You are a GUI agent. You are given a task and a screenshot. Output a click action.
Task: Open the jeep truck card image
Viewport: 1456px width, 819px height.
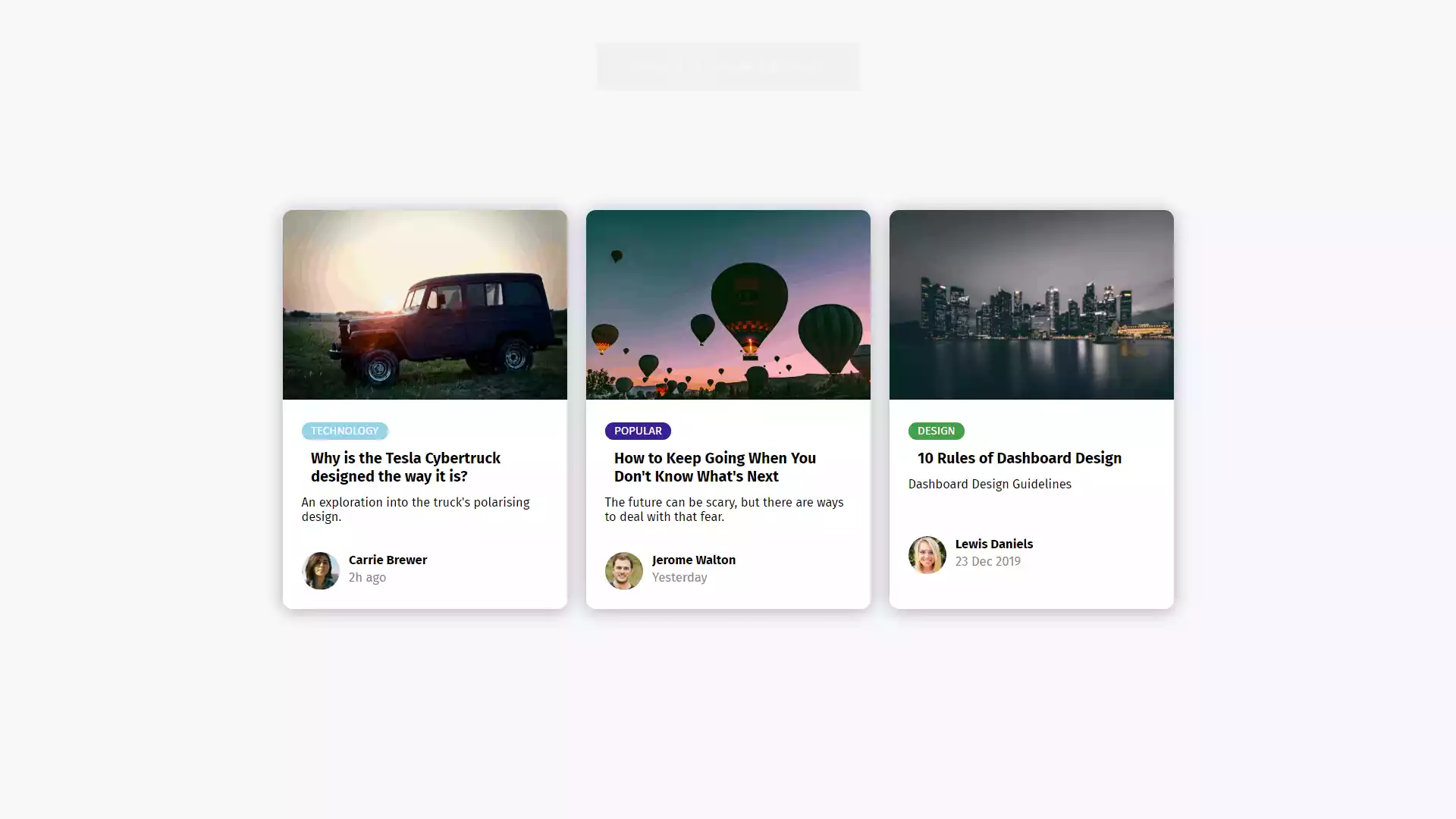[x=425, y=305]
